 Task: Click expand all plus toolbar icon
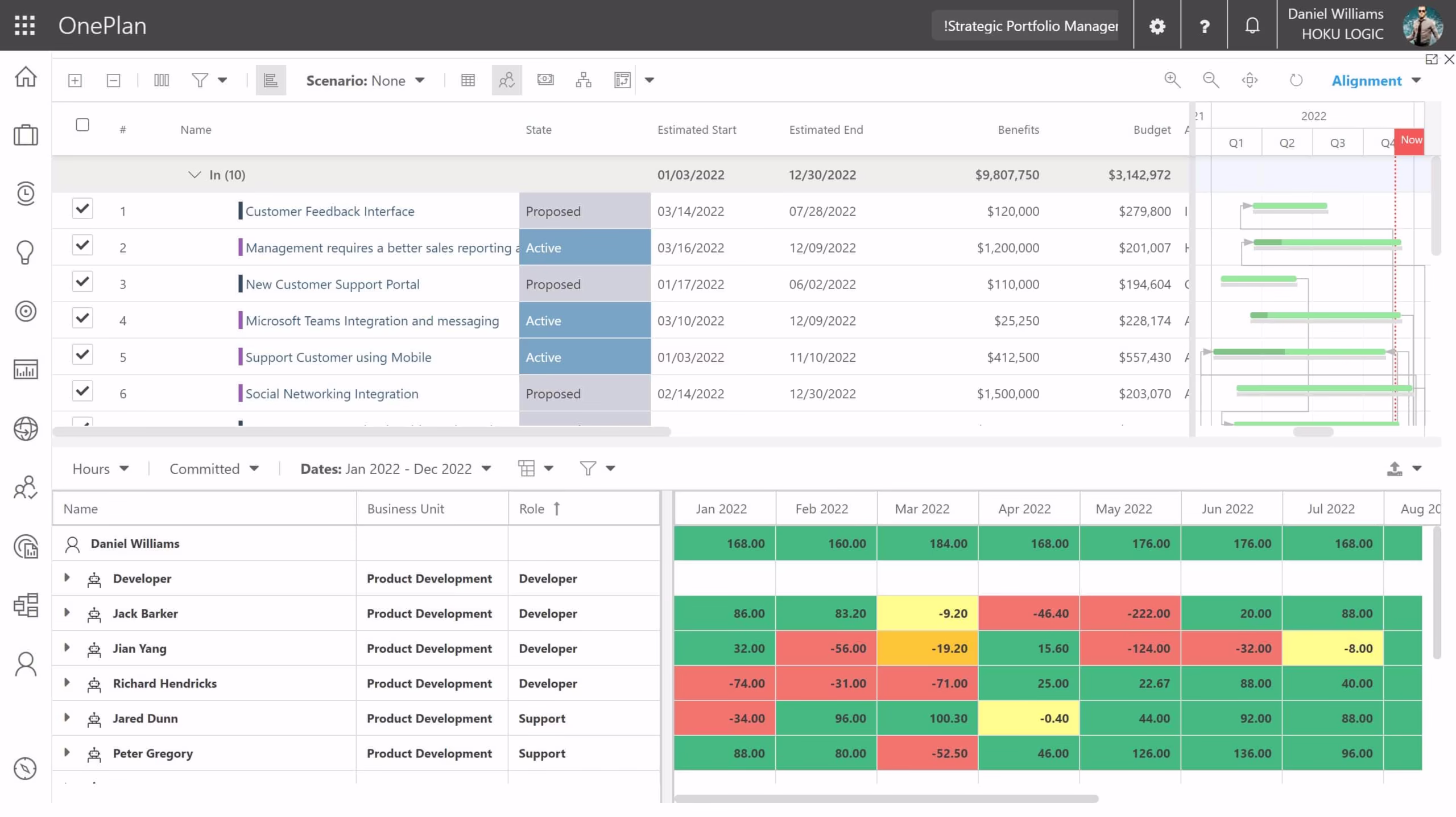(75, 80)
